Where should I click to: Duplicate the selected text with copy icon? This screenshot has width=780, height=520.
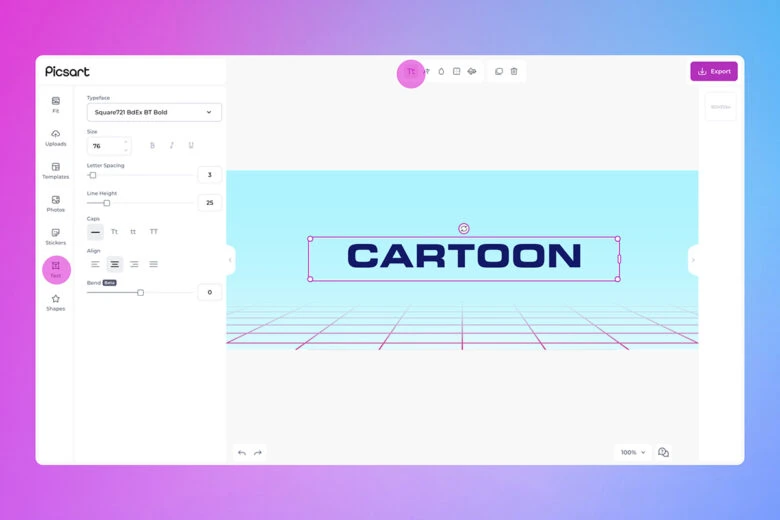click(x=499, y=72)
